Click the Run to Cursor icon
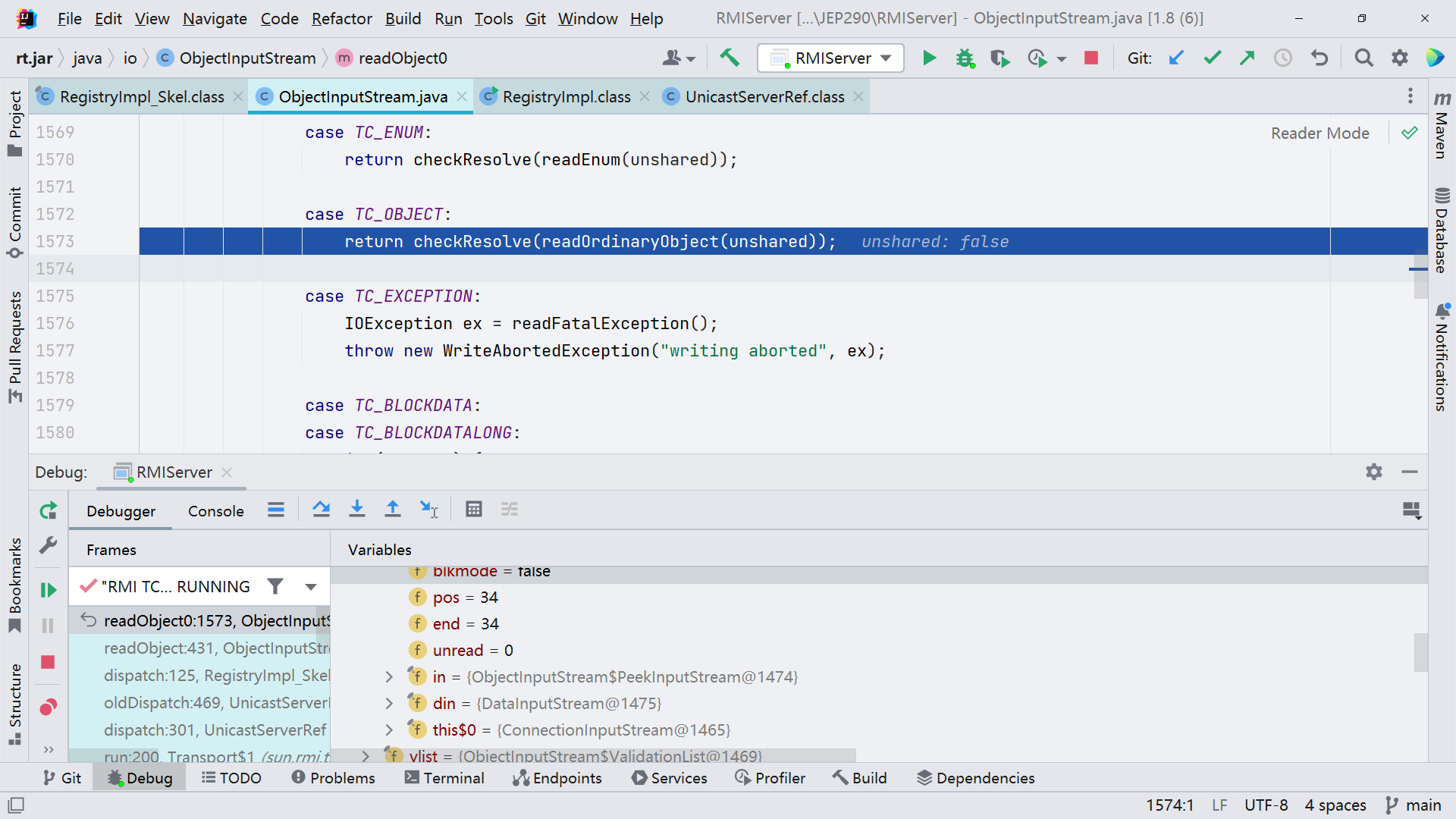The image size is (1456, 819). [x=428, y=510]
